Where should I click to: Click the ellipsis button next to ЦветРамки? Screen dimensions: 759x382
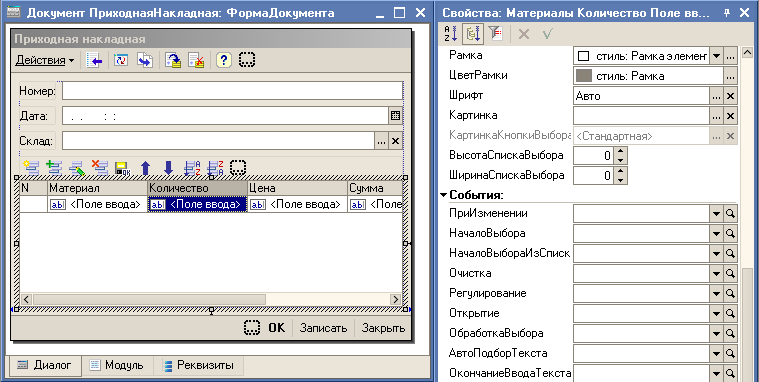coord(730,76)
